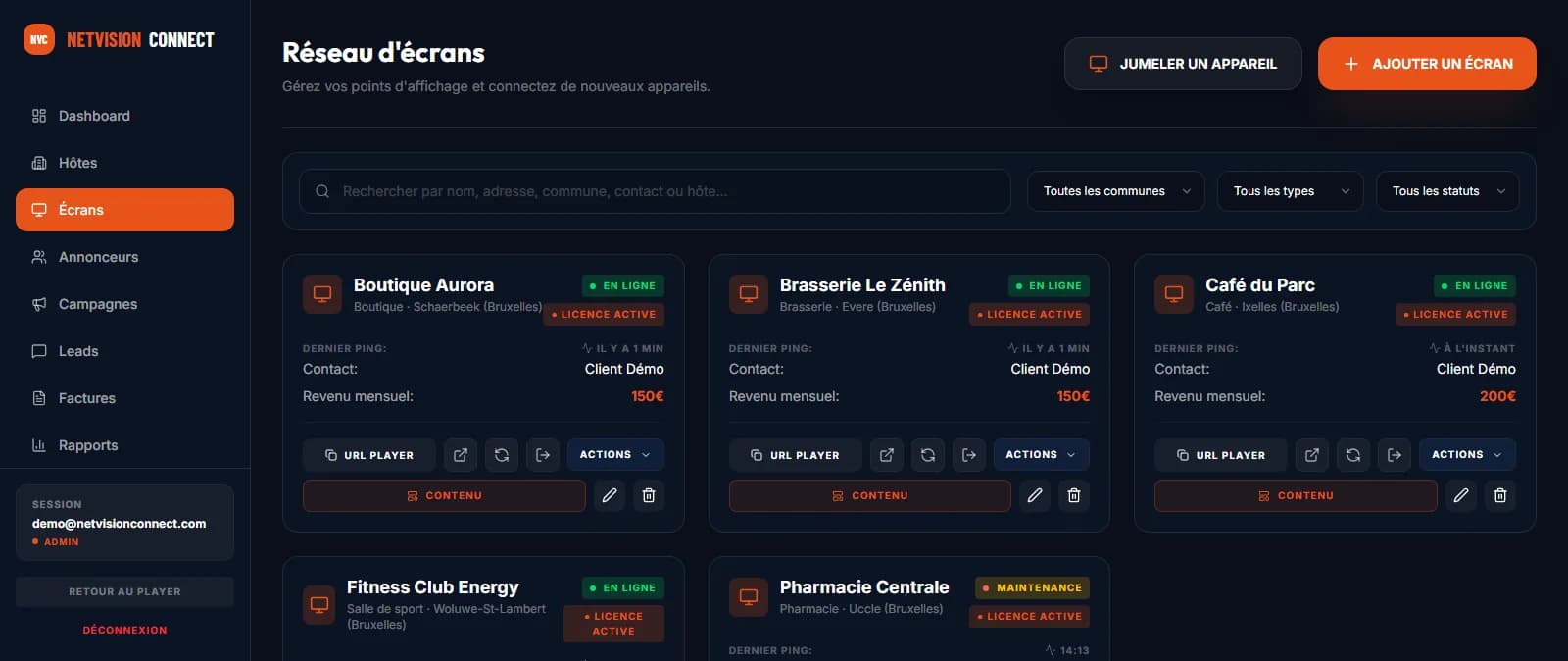1568x661 pixels.
Task: Edit Boutique Aurora with pencil icon
Action: click(x=610, y=495)
